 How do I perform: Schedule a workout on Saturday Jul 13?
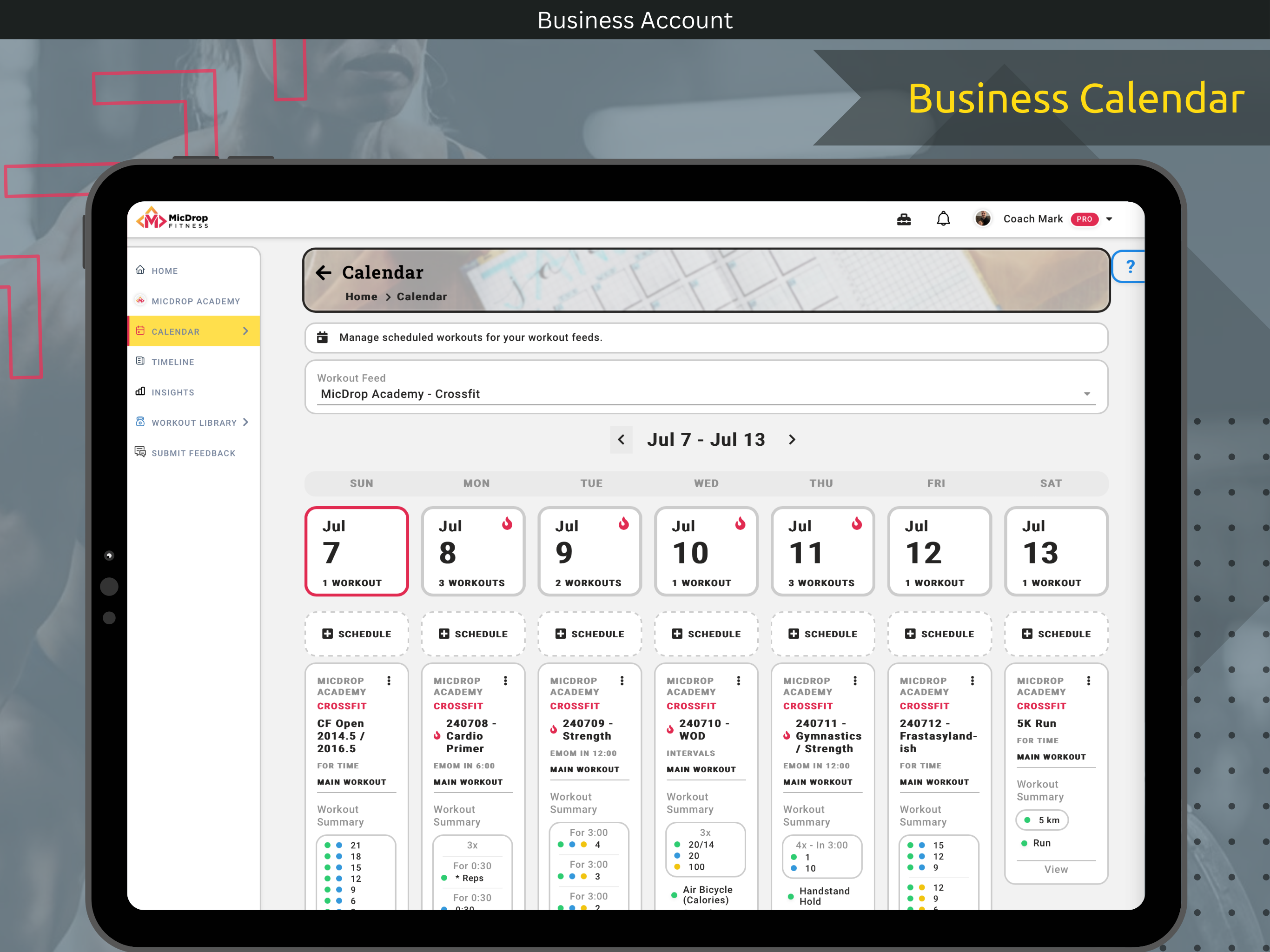[x=1056, y=634]
